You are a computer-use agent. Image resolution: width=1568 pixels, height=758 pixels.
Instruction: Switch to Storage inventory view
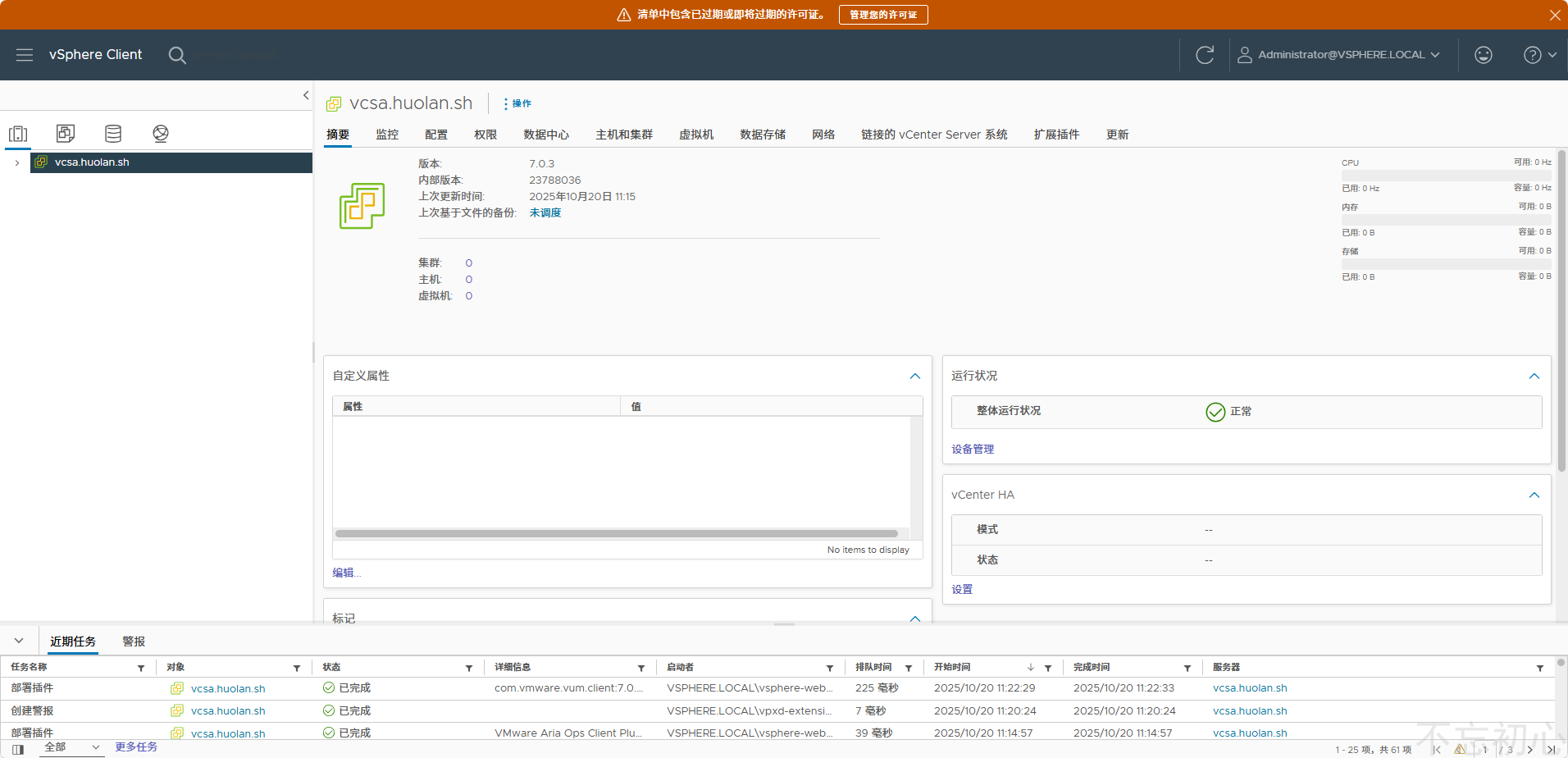tap(113, 134)
